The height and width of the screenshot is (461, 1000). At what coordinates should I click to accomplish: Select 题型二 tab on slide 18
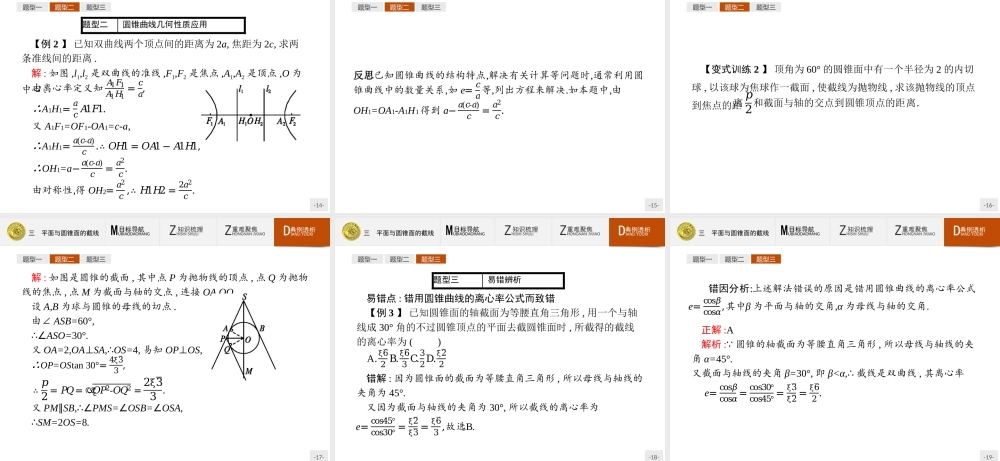pos(399,259)
